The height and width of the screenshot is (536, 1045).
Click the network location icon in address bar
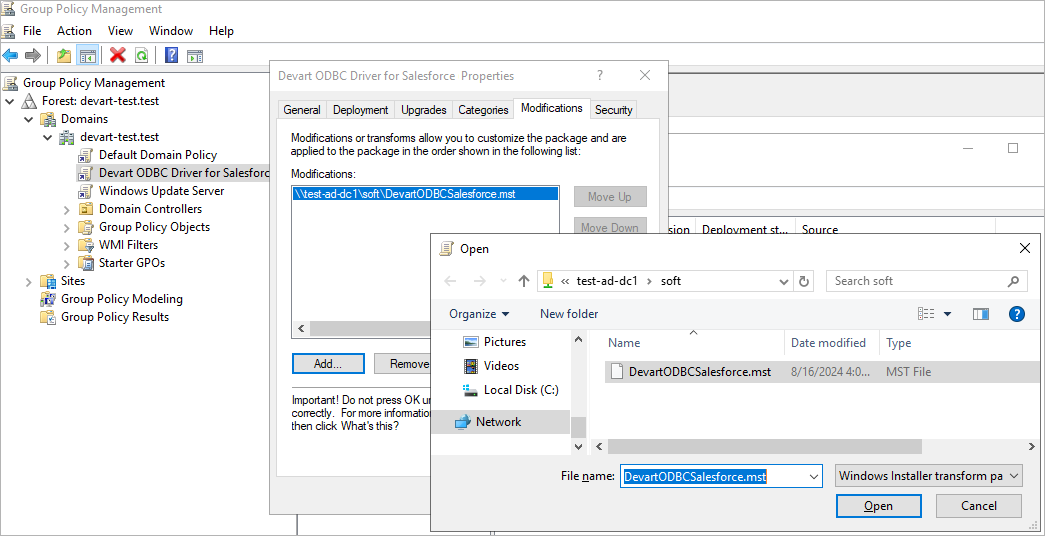(548, 281)
